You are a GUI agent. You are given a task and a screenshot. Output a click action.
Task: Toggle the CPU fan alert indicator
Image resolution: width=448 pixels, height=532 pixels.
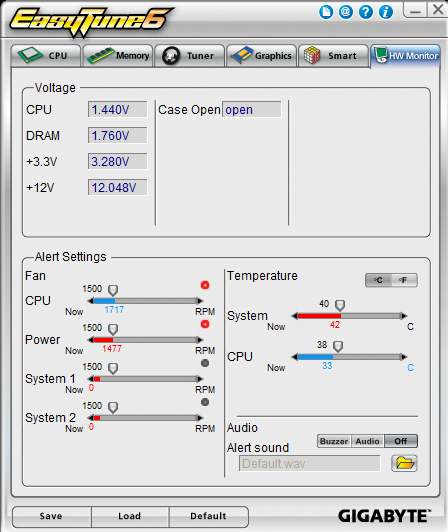205,285
